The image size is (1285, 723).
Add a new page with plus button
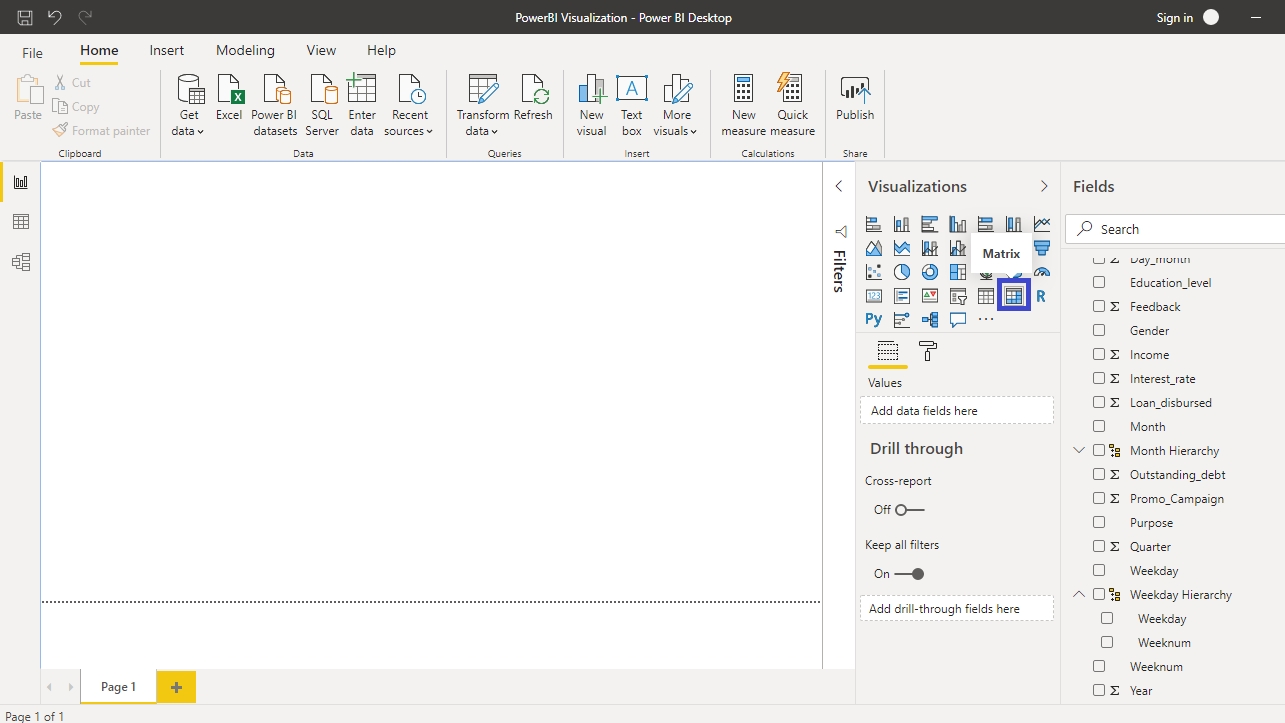[176, 687]
